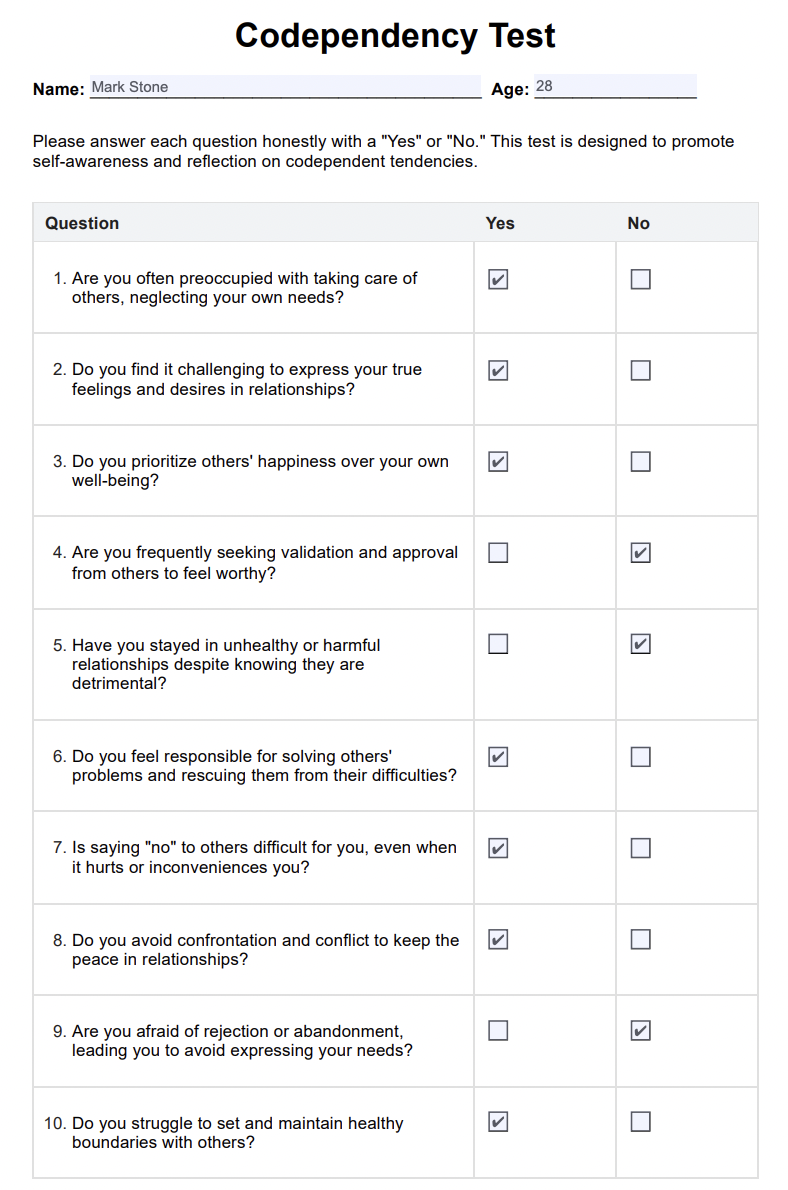788x1190 pixels.
Task: Select Yes for question 5
Action: pyautogui.click(x=498, y=645)
